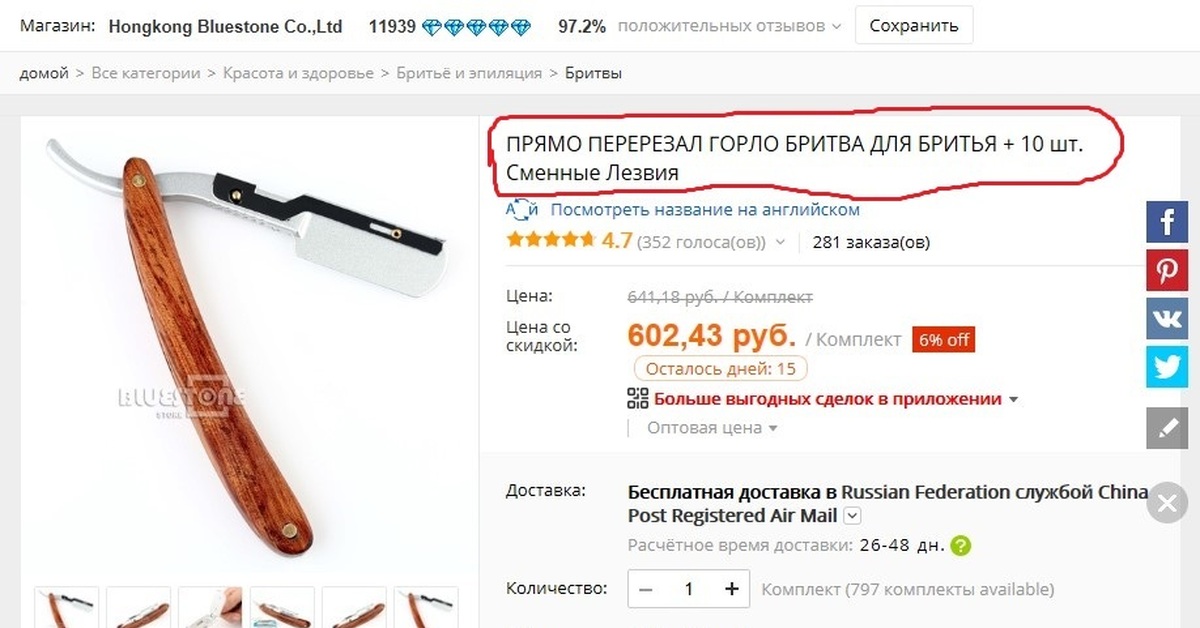Viewport: 1200px width, 628px height.
Task: Expand the Оптовая цена dropdown
Action: [771, 428]
